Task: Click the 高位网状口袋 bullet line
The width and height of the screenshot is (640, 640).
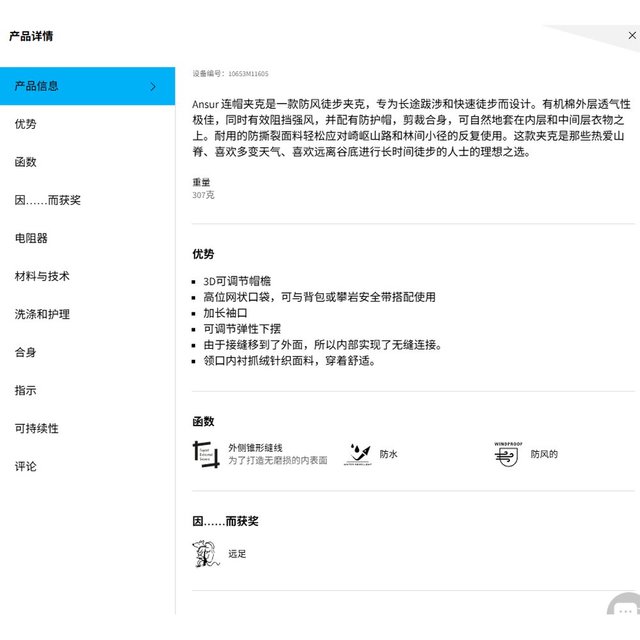Action: click(x=319, y=297)
